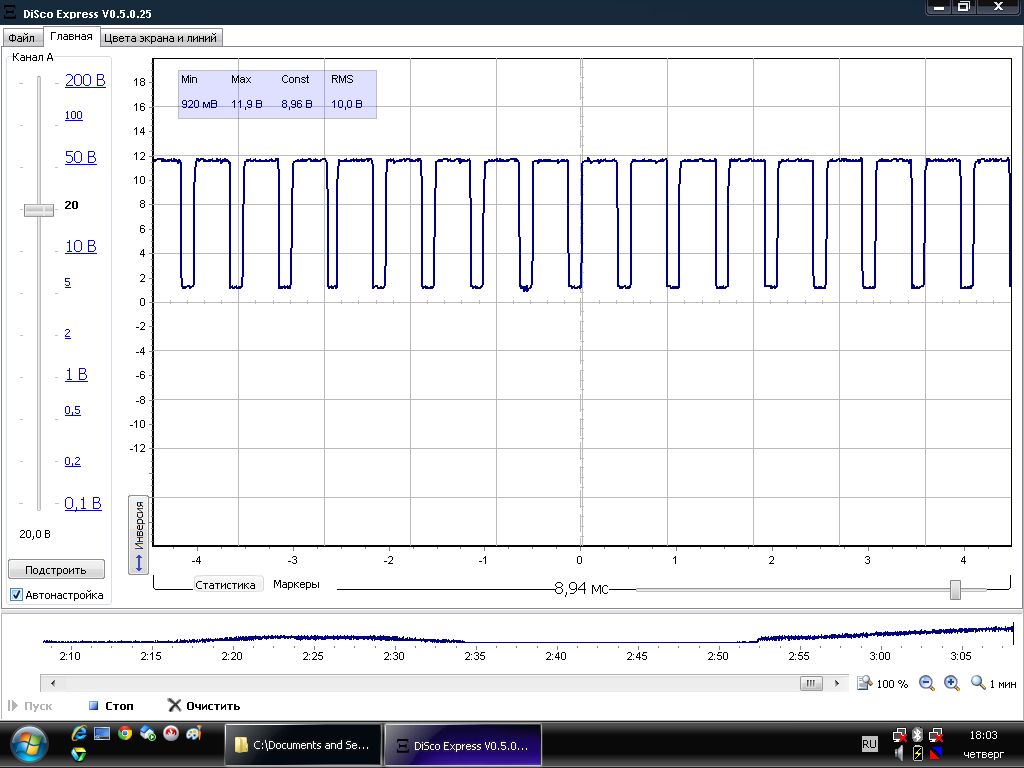The image size is (1024, 768).
Task: Click the time base slider handle
Action: [955, 590]
